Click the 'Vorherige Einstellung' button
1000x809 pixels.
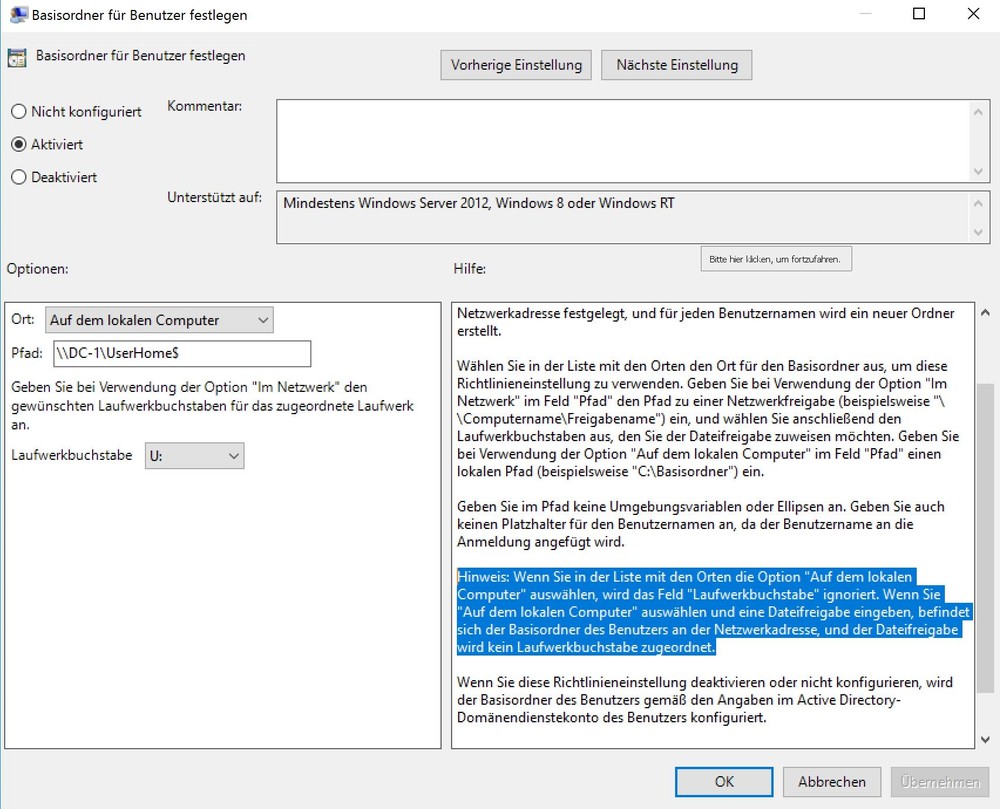[515, 65]
